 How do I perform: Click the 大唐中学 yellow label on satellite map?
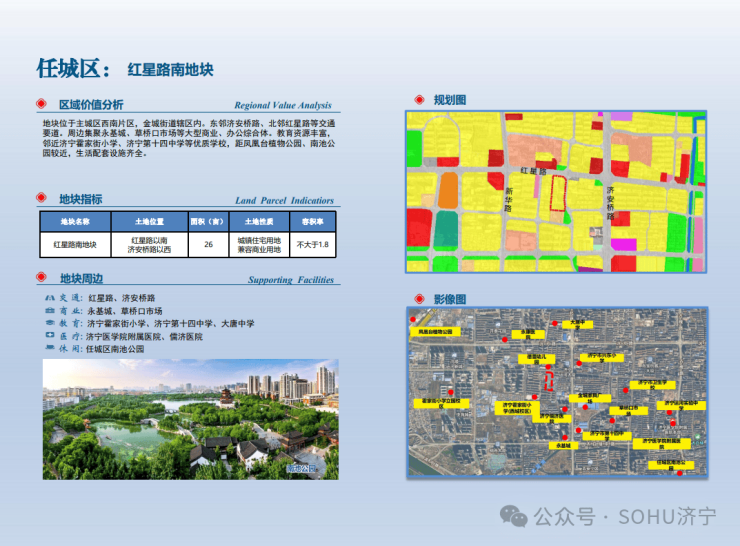[x=577, y=324]
